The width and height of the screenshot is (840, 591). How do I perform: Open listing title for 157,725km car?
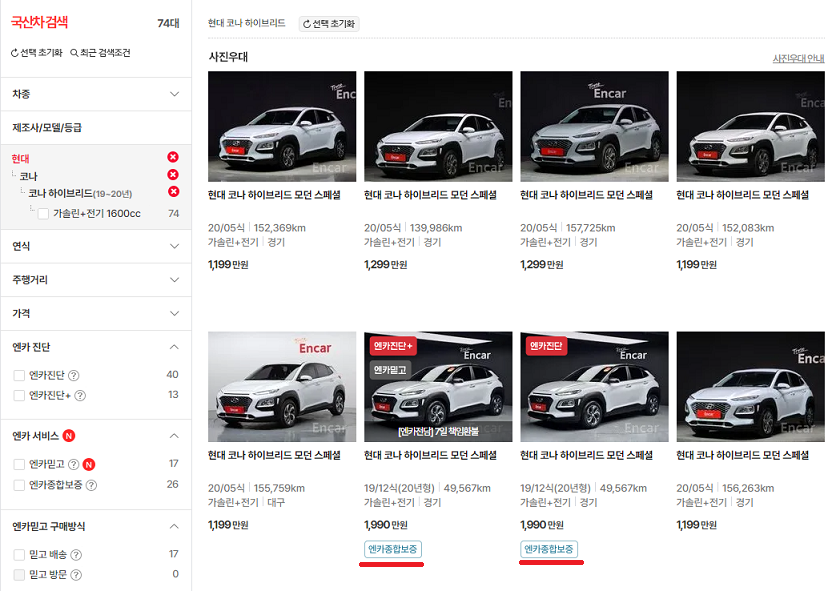[587, 195]
